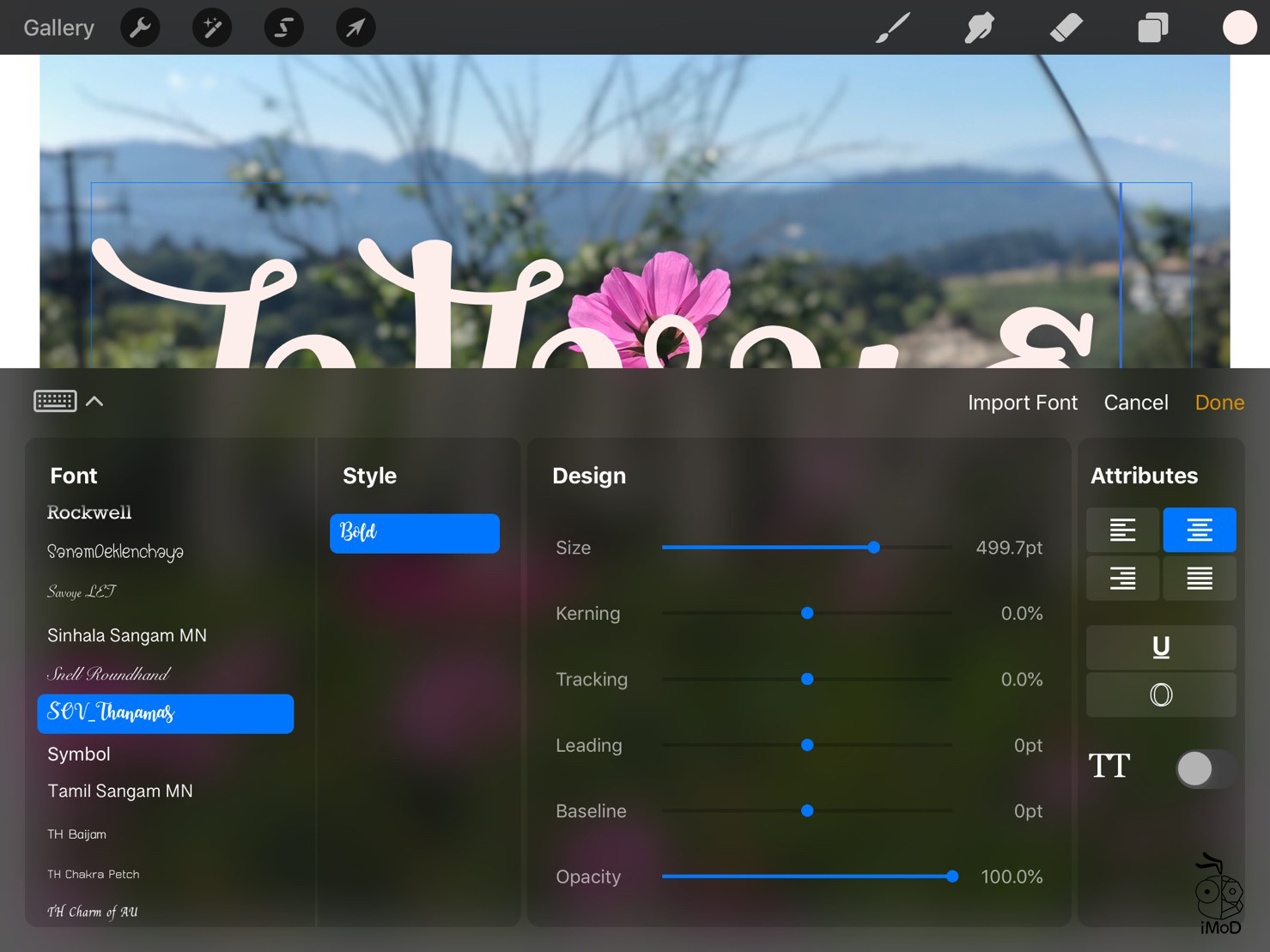Tap Import Font

click(x=1022, y=402)
